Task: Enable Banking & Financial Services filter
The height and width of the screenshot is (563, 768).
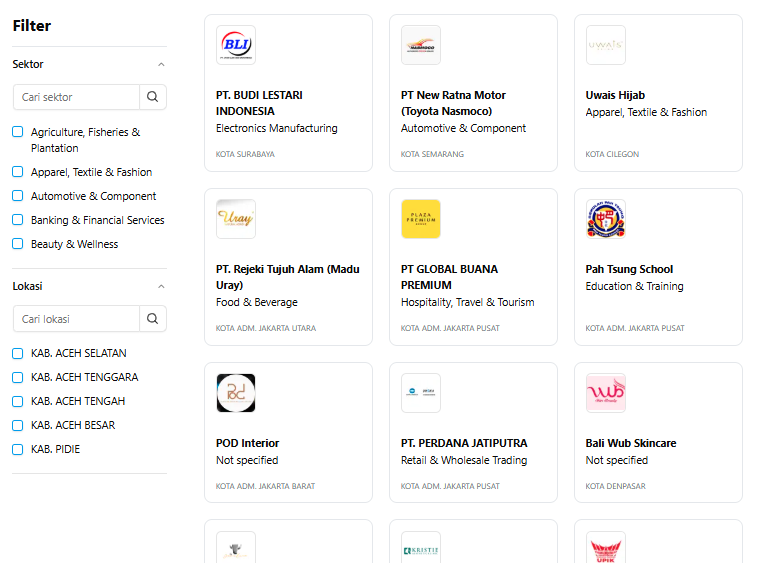Action: [18, 220]
